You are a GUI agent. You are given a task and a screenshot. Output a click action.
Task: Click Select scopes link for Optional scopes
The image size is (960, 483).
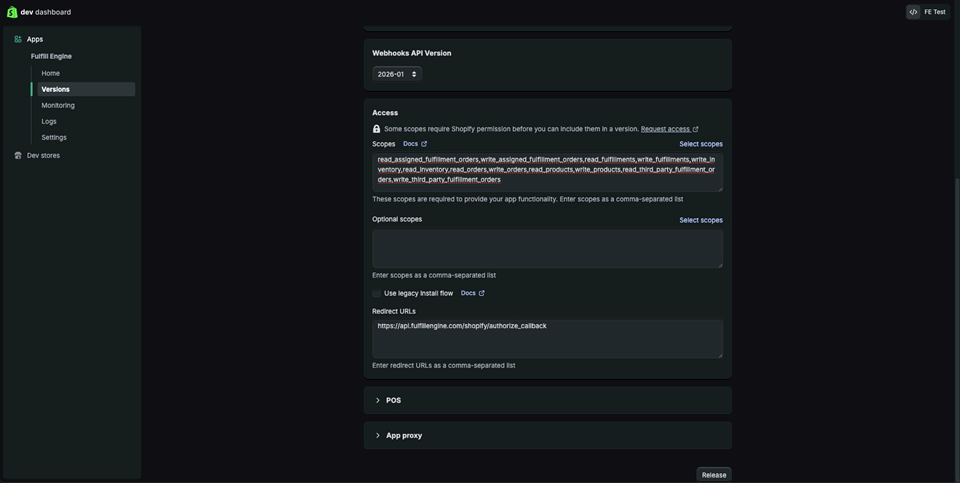[x=700, y=220]
